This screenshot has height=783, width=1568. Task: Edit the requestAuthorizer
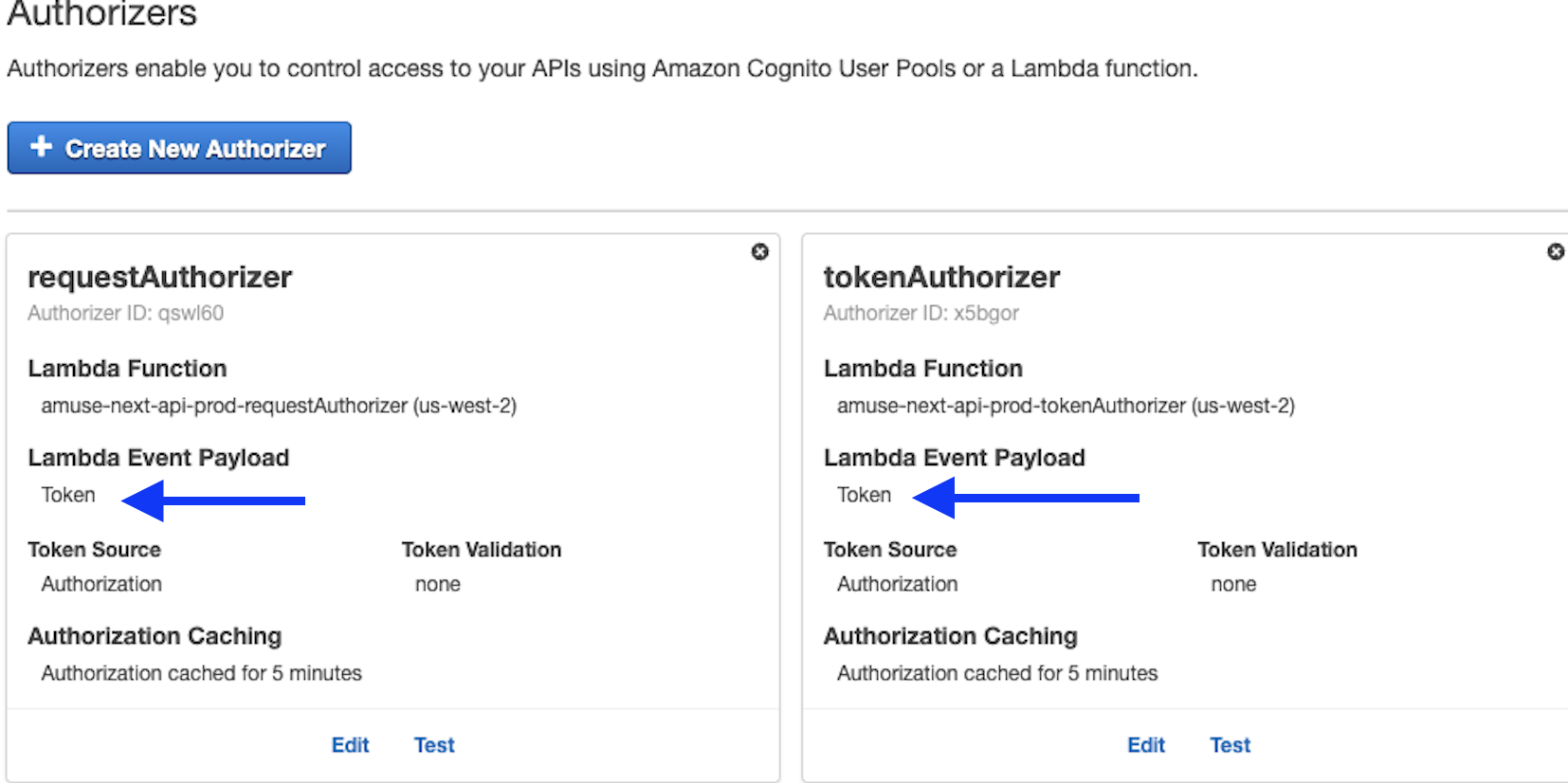pos(350,745)
